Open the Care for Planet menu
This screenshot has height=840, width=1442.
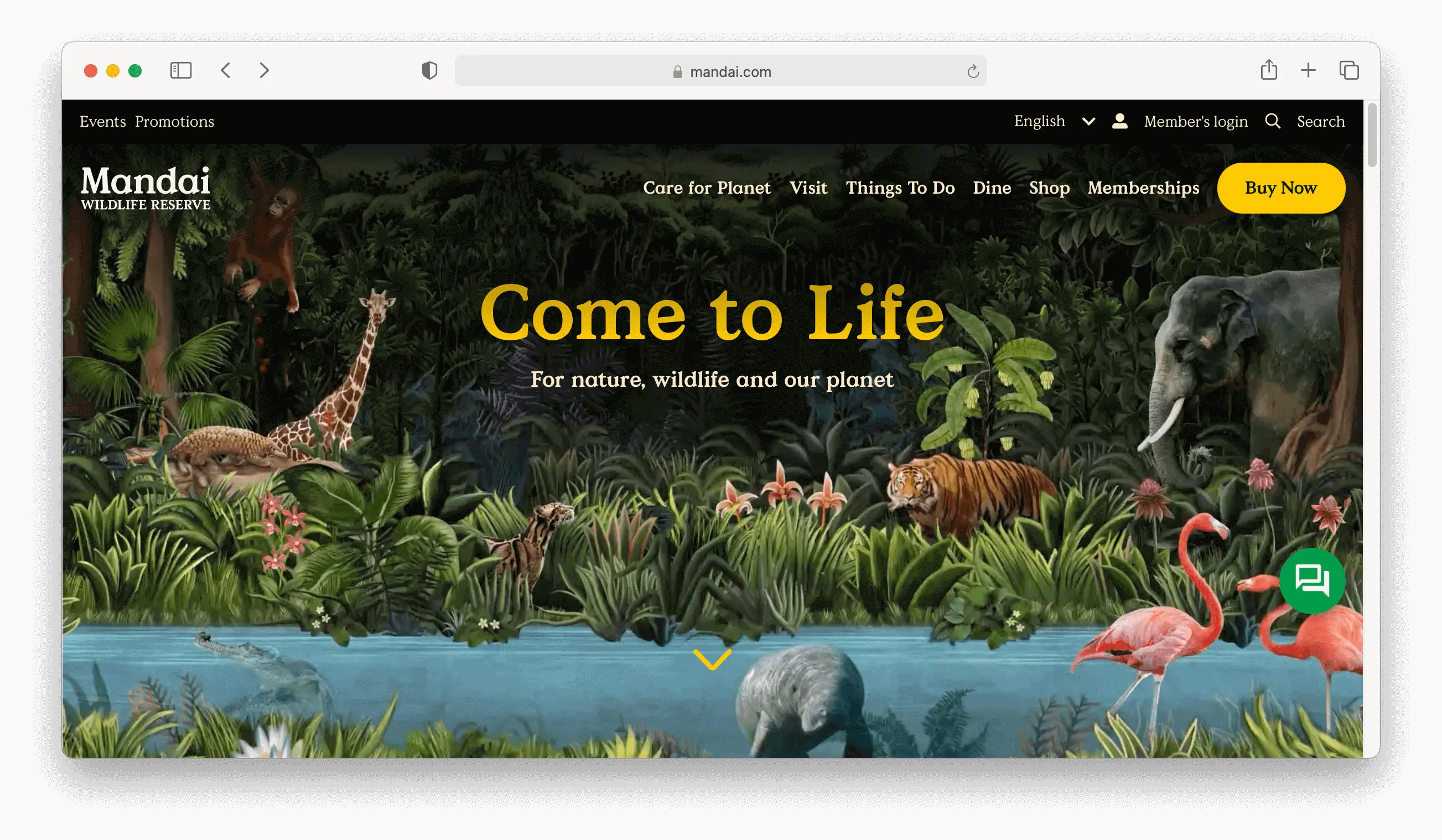pos(706,188)
